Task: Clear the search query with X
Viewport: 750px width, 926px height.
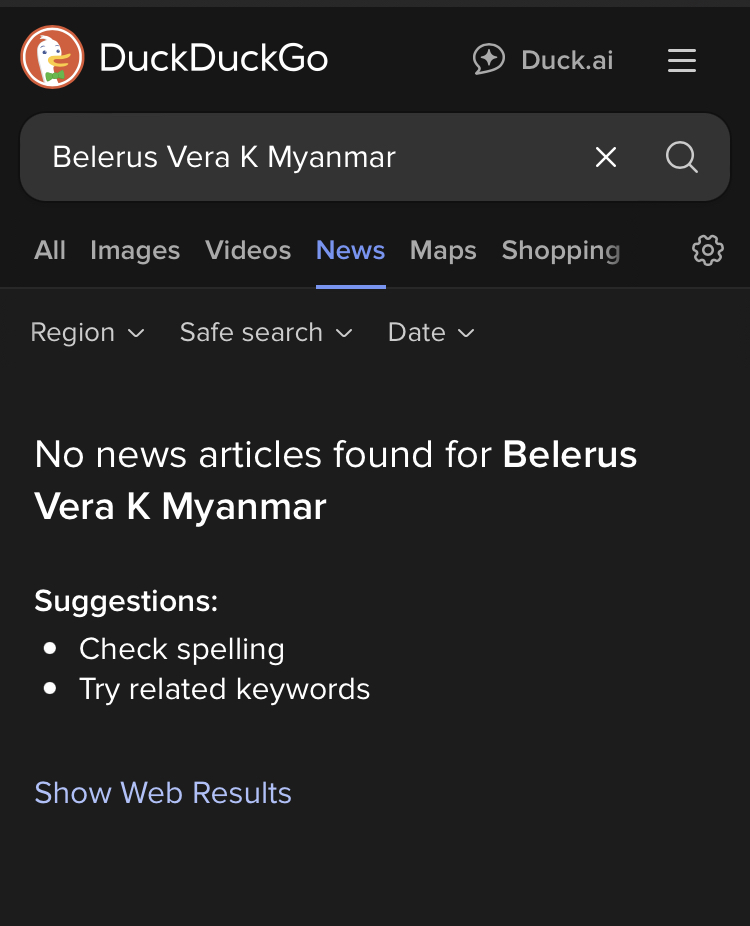Action: tap(606, 157)
